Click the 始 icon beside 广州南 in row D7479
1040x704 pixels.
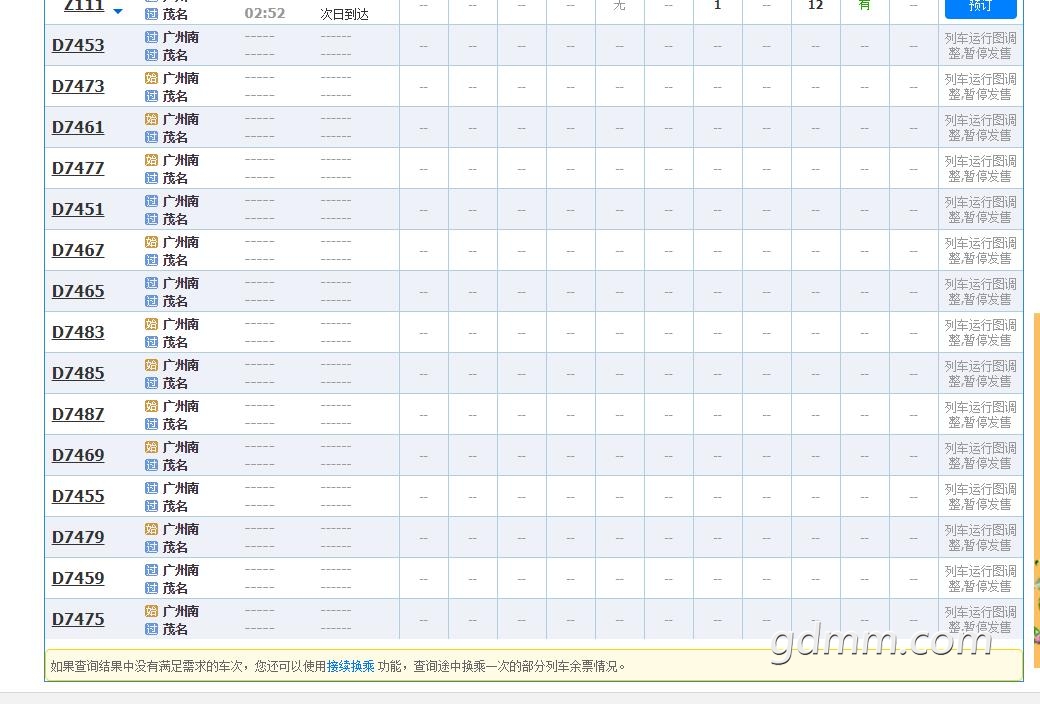pos(151,529)
